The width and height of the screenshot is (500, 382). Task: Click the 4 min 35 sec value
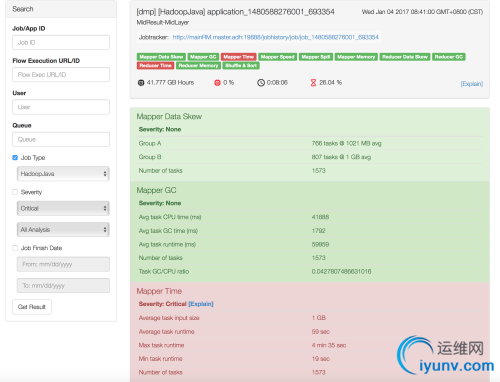coord(329,345)
